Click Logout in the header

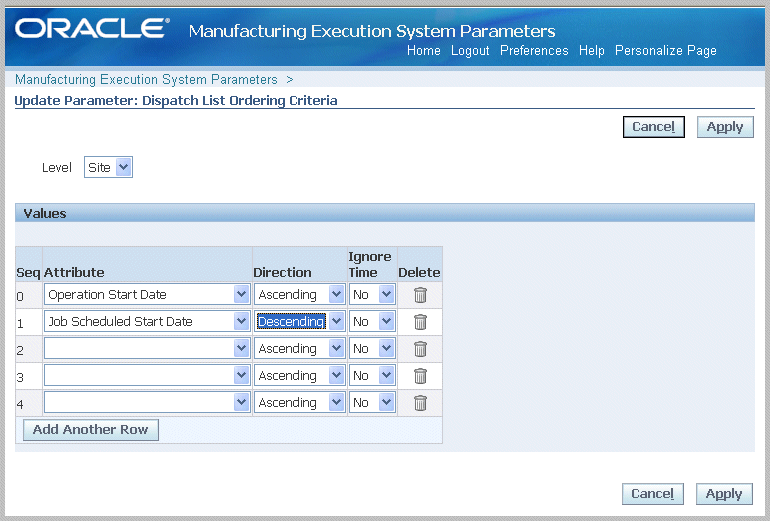pos(470,51)
